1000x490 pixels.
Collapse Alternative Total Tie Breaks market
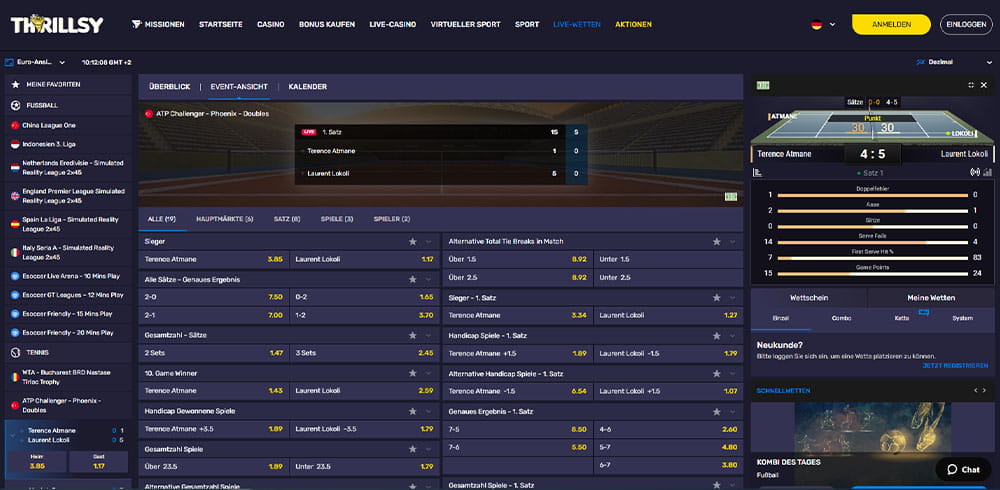[732, 242]
